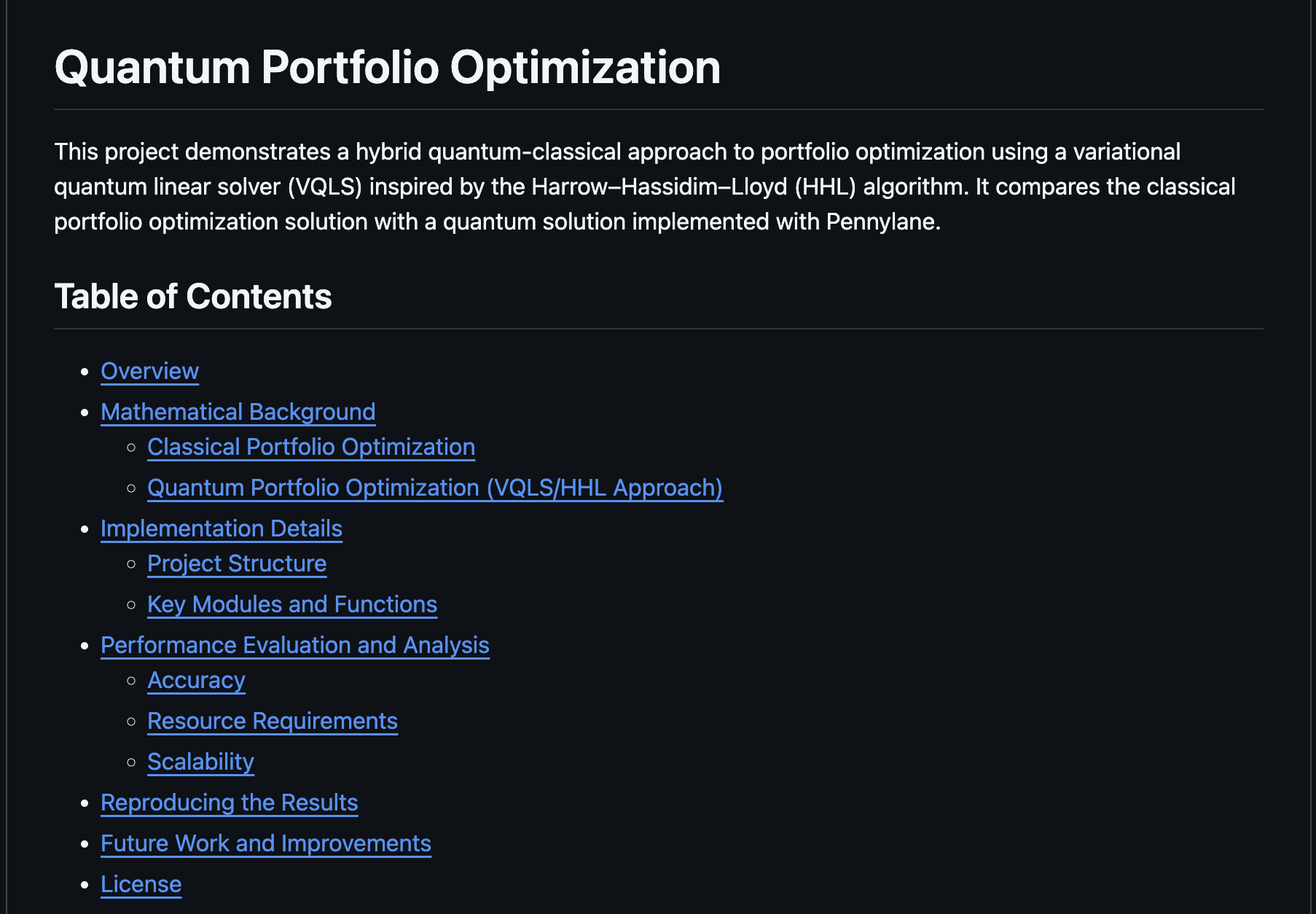
Task: Click the hollow bullet beside Scalability
Action: pyautogui.click(x=131, y=762)
